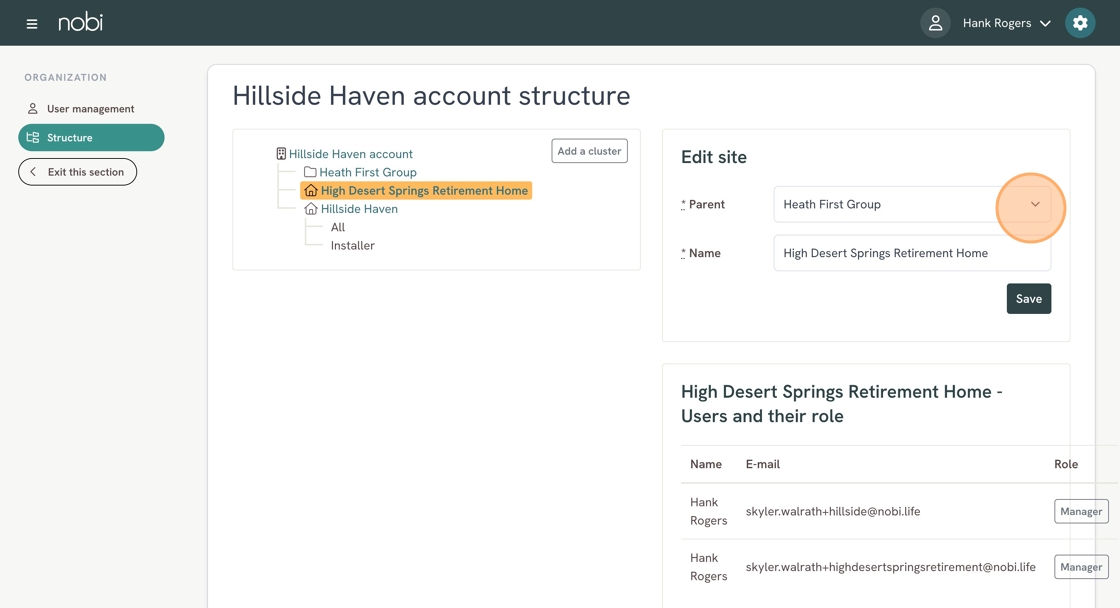Screen dimensions: 1120x608
Task: Open the settings gear icon
Action: [1080, 23]
